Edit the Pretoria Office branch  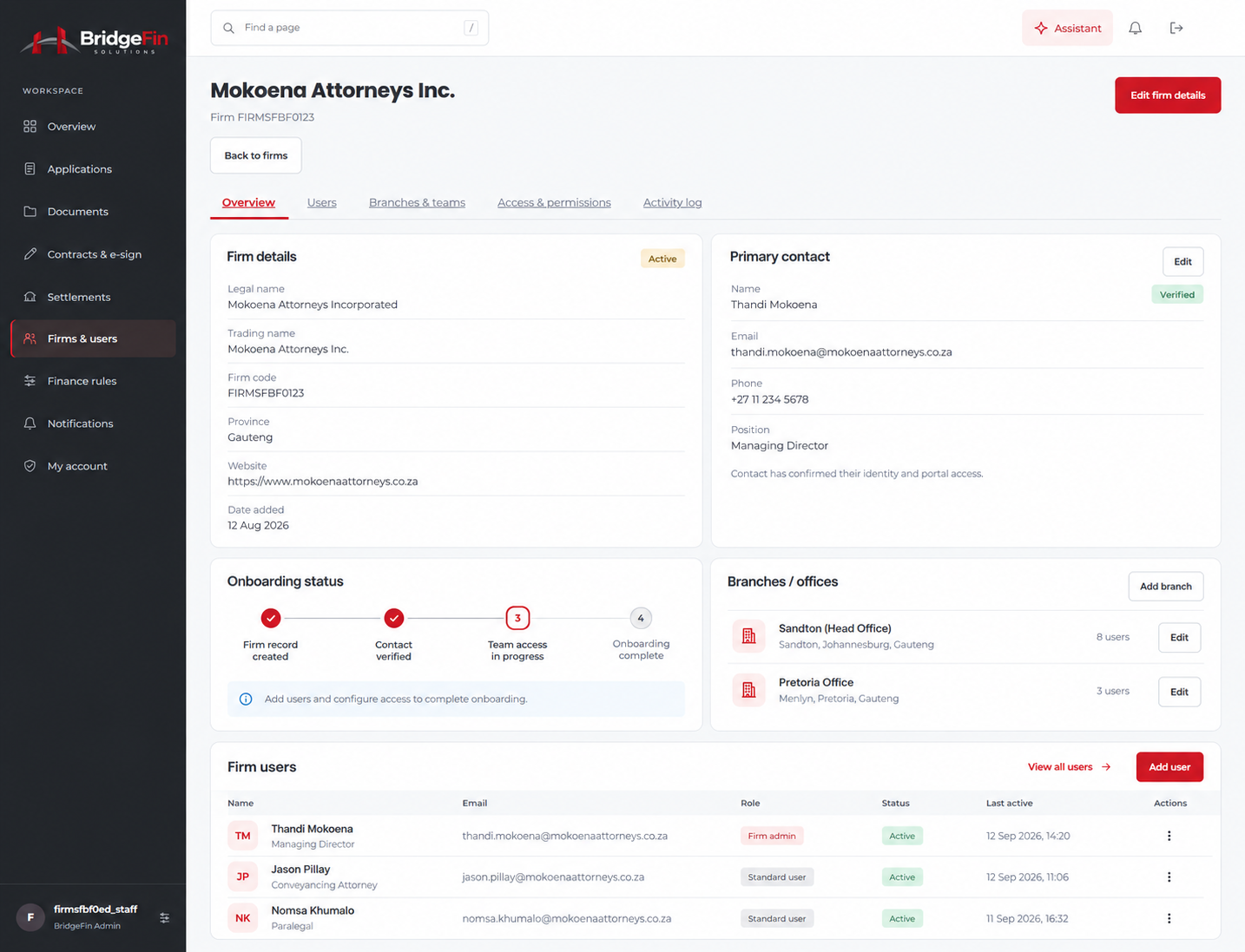tap(1179, 692)
